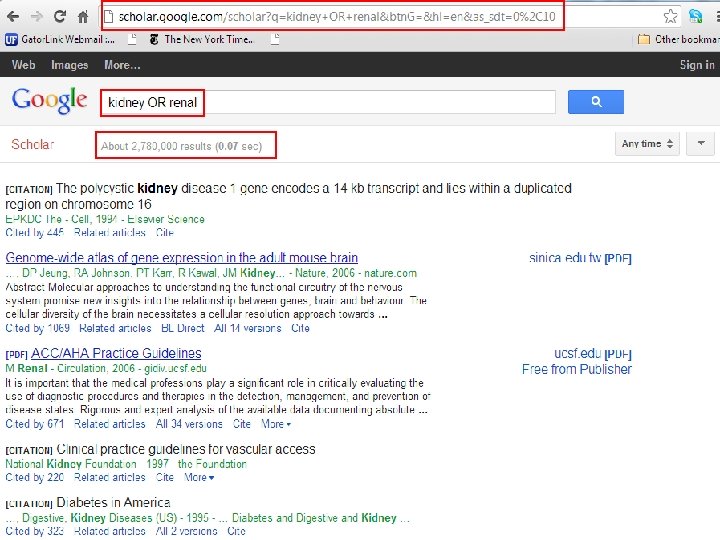Click Related articles under polycystic kidney citation
Viewport: 720px width, 540px height.
click(110, 233)
